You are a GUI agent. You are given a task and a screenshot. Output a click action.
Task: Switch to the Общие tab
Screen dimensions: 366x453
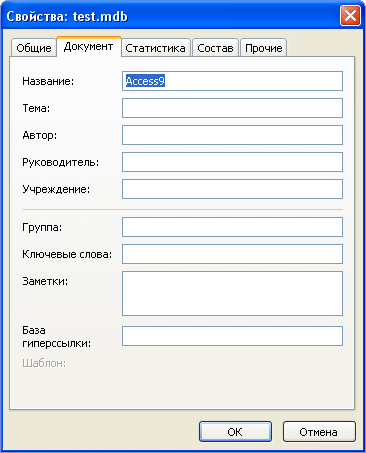point(34,48)
